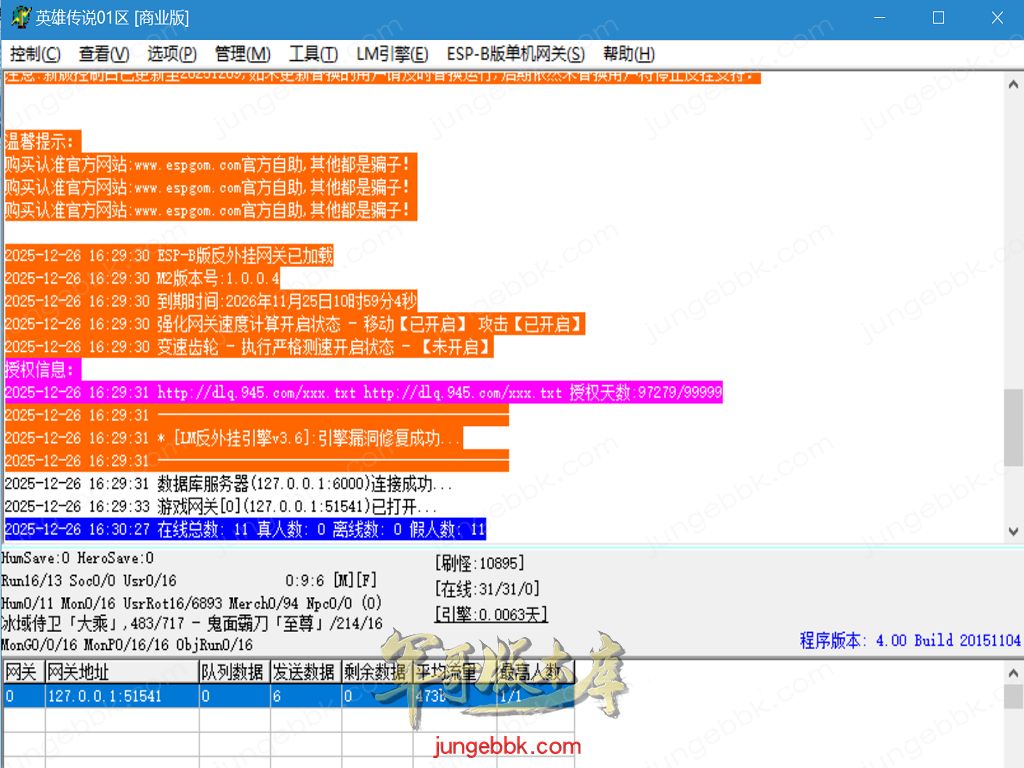Open the ESP-B版单机网关(S) menu
The width and height of the screenshot is (1024, 768).
pyautogui.click(x=515, y=54)
